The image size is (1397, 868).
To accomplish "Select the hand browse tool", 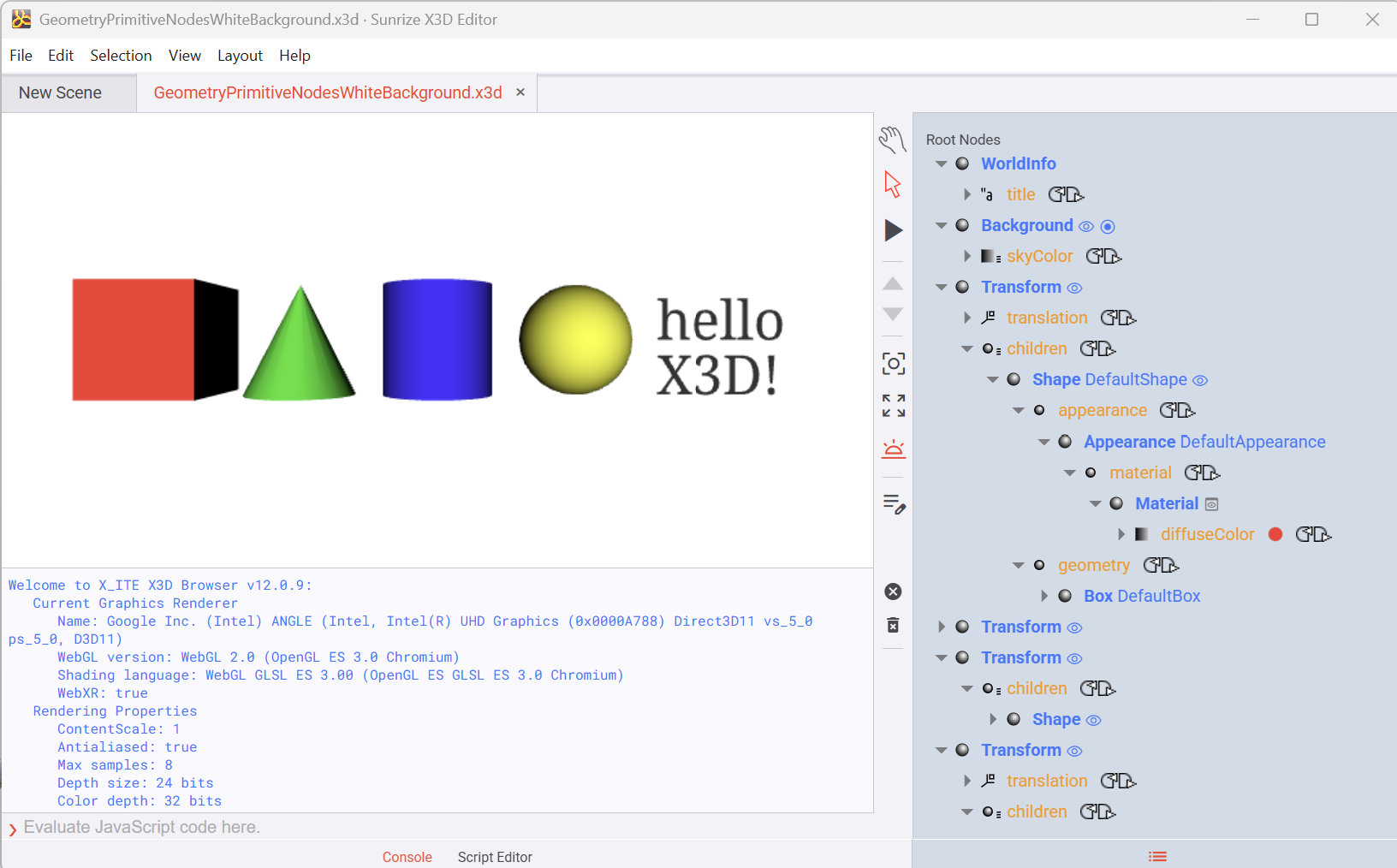I will coord(892,139).
